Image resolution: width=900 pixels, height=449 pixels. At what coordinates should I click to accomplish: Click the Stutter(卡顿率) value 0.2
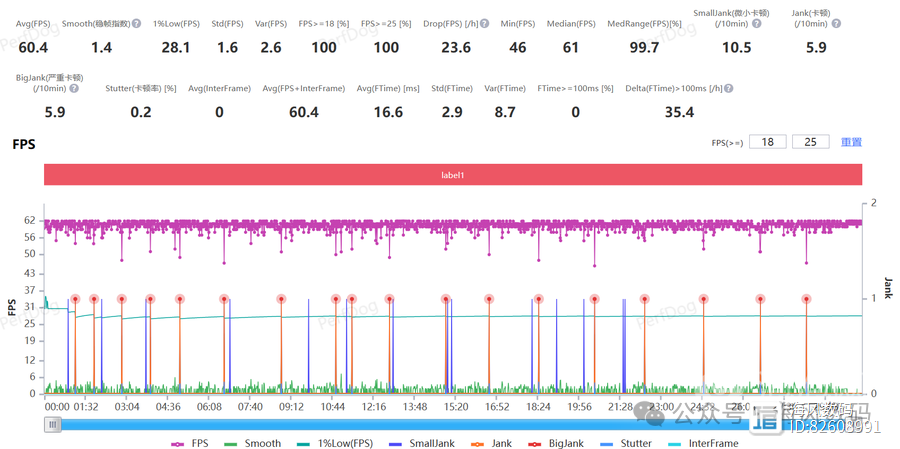[x=141, y=113]
